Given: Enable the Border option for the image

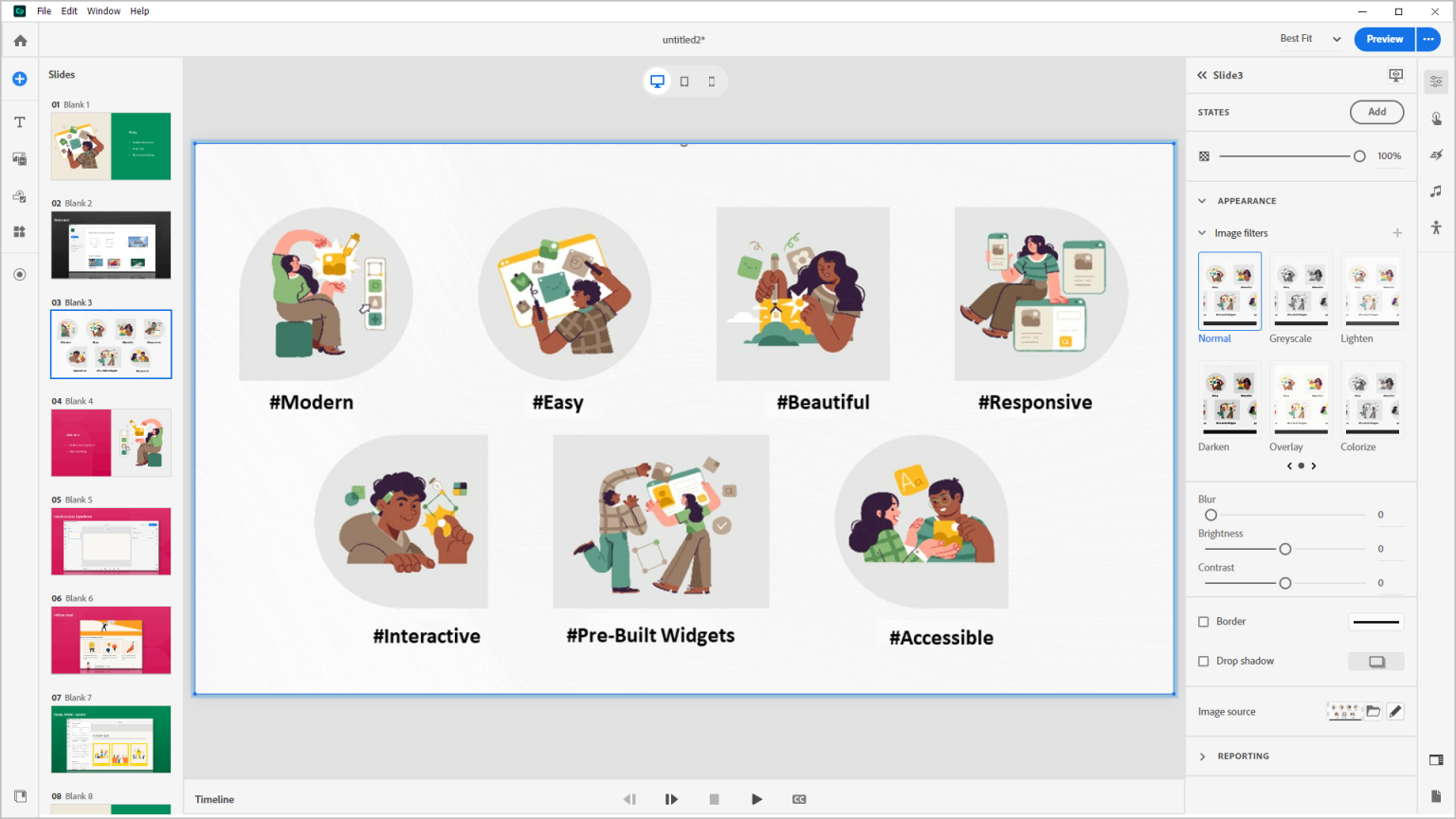Looking at the screenshot, I should point(1205,621).
